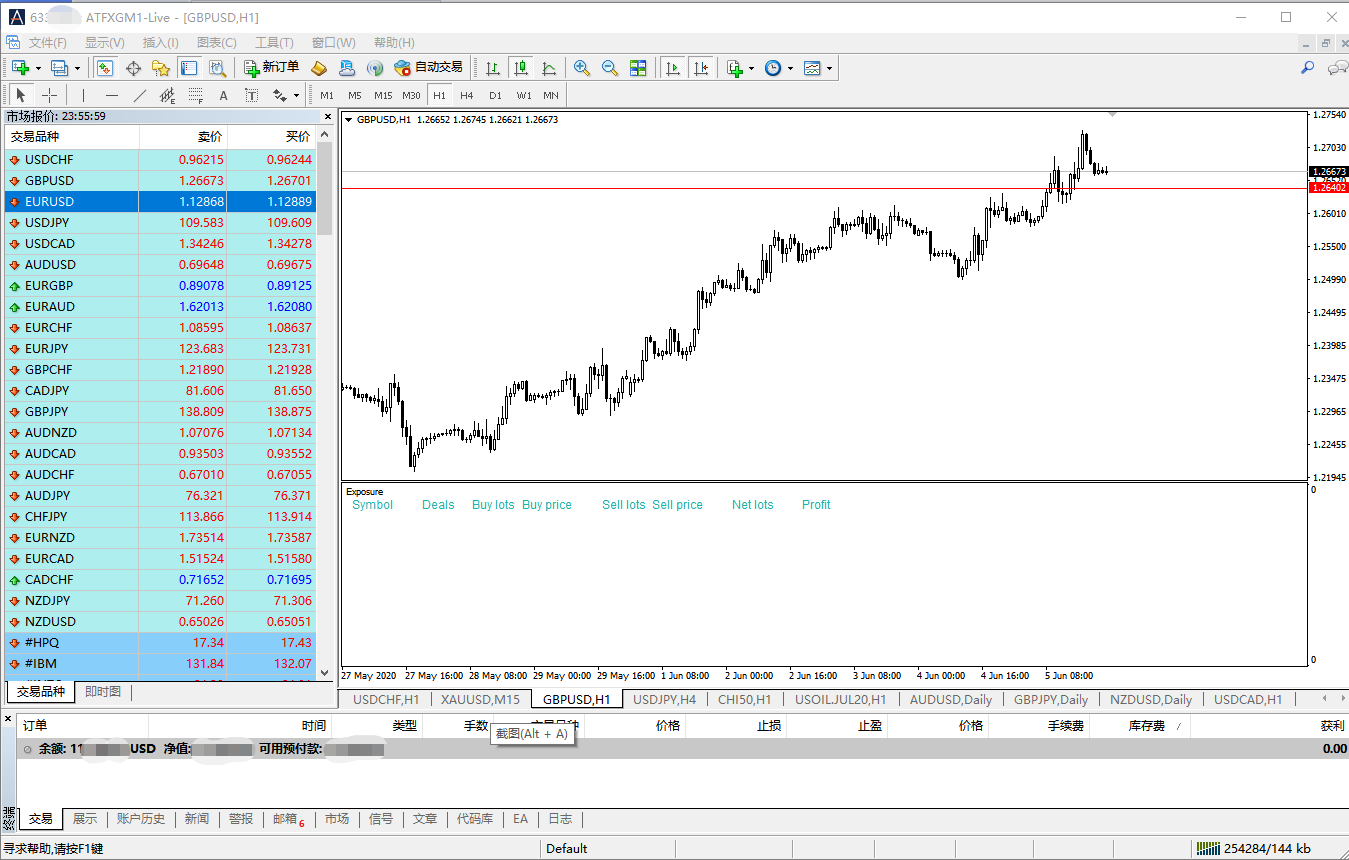
Task: Switch chart to line chart mode
Action: [x=549, y=68]
